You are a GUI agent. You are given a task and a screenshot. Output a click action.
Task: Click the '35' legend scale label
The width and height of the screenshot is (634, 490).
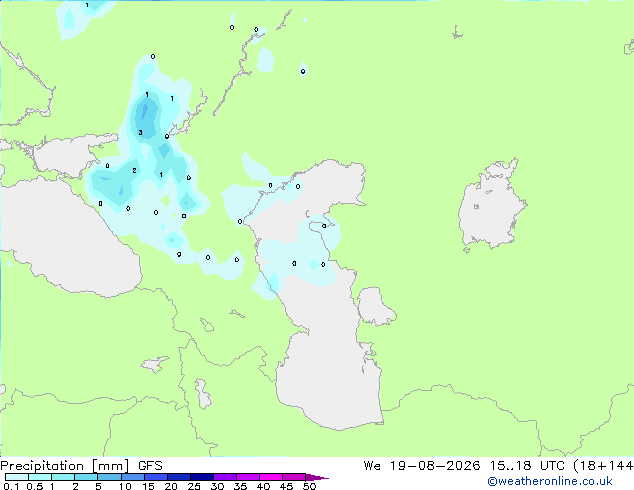(x=240, y=486)
